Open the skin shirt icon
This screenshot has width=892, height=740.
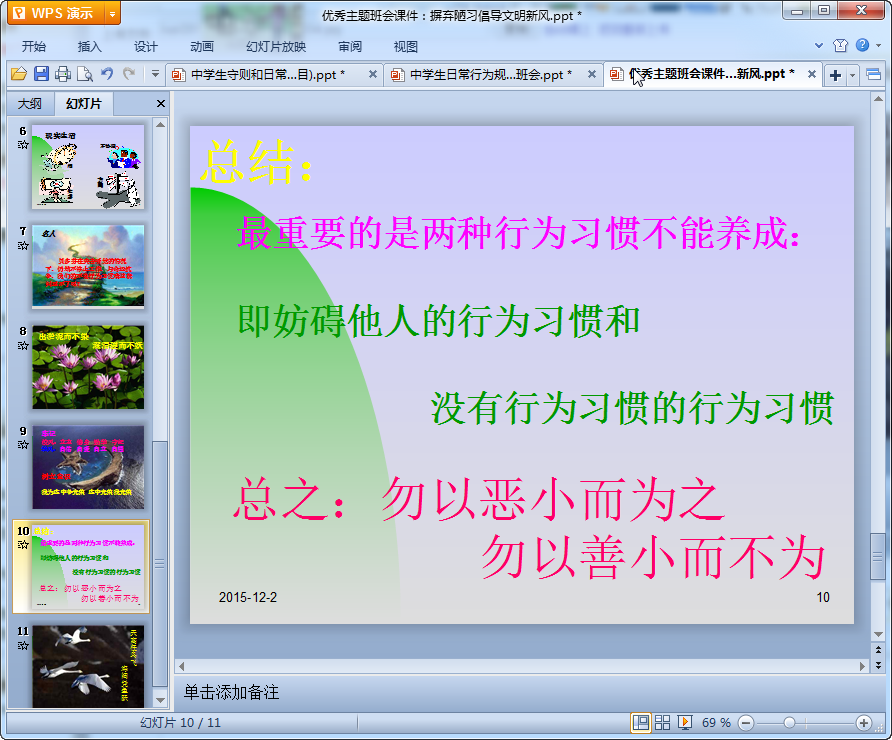840,46
